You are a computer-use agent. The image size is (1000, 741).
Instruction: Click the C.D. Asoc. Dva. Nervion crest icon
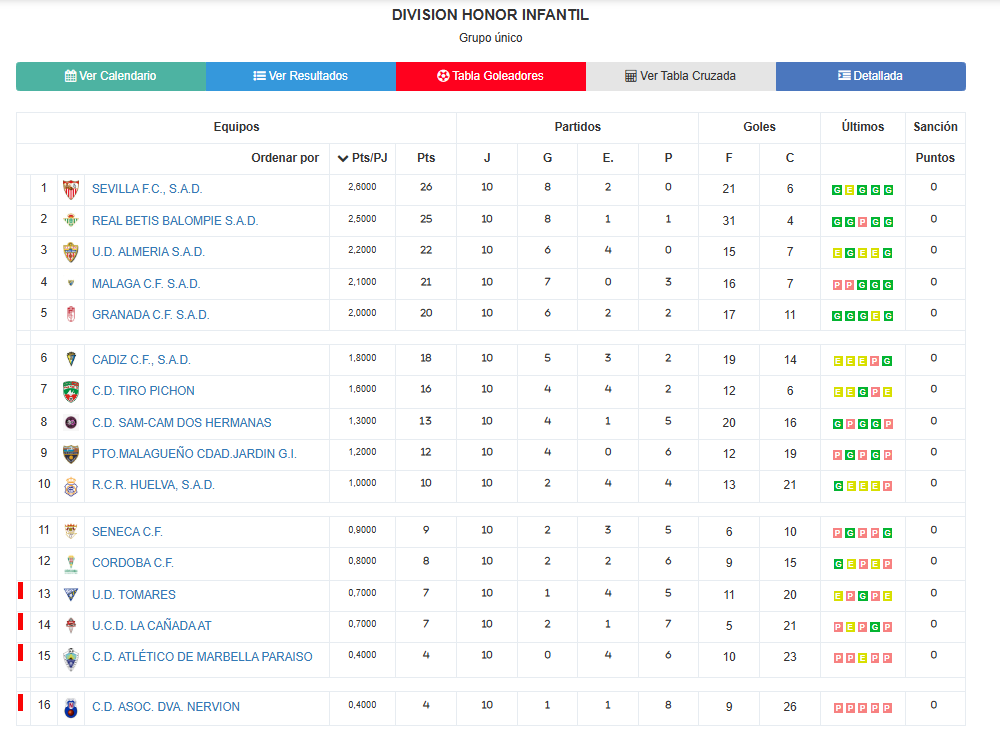(x=71, y=707)
